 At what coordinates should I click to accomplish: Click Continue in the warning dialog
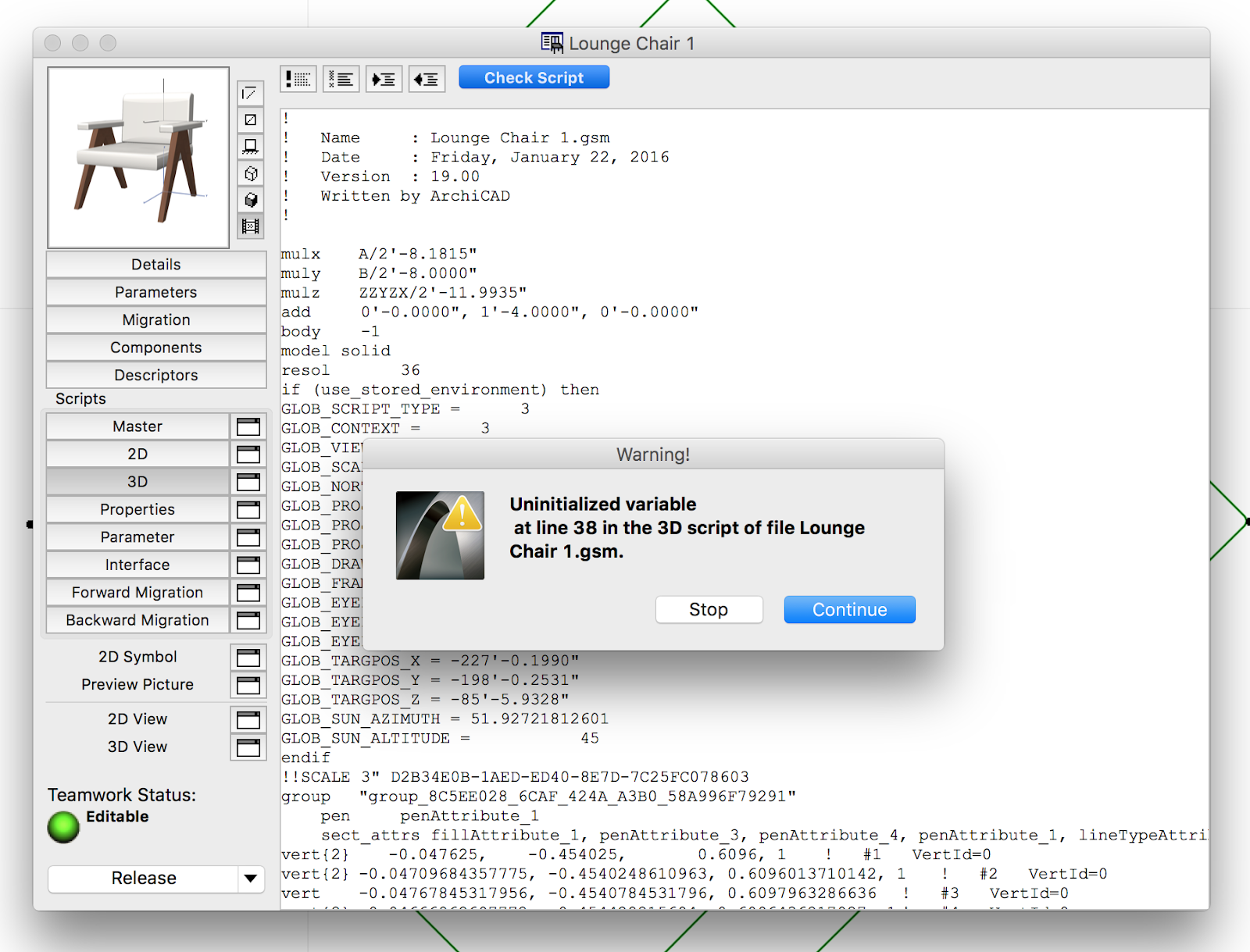tap(849, 610)
